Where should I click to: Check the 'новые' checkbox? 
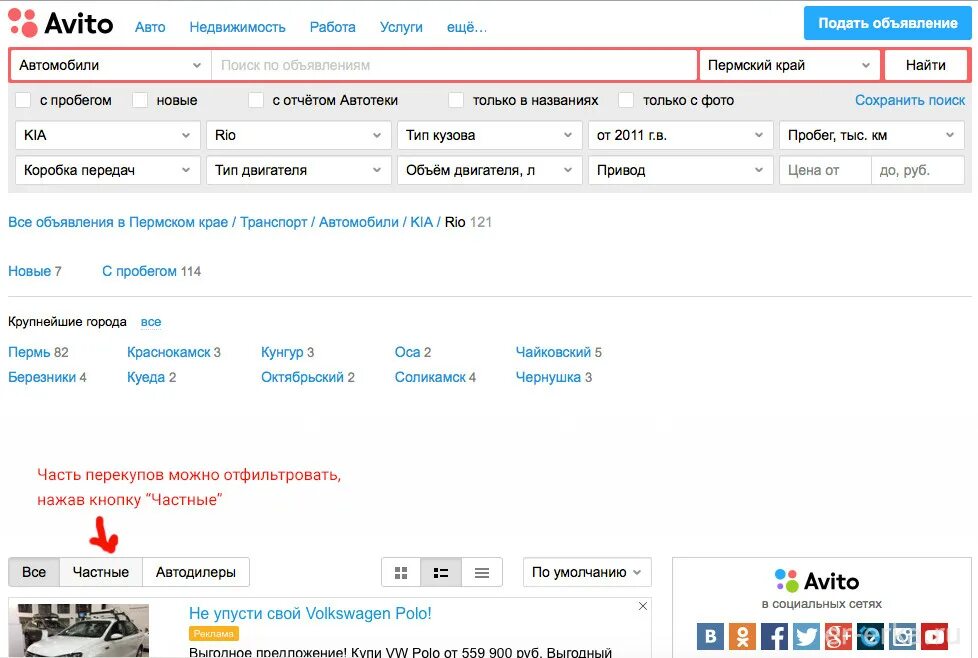coord(140,100)
